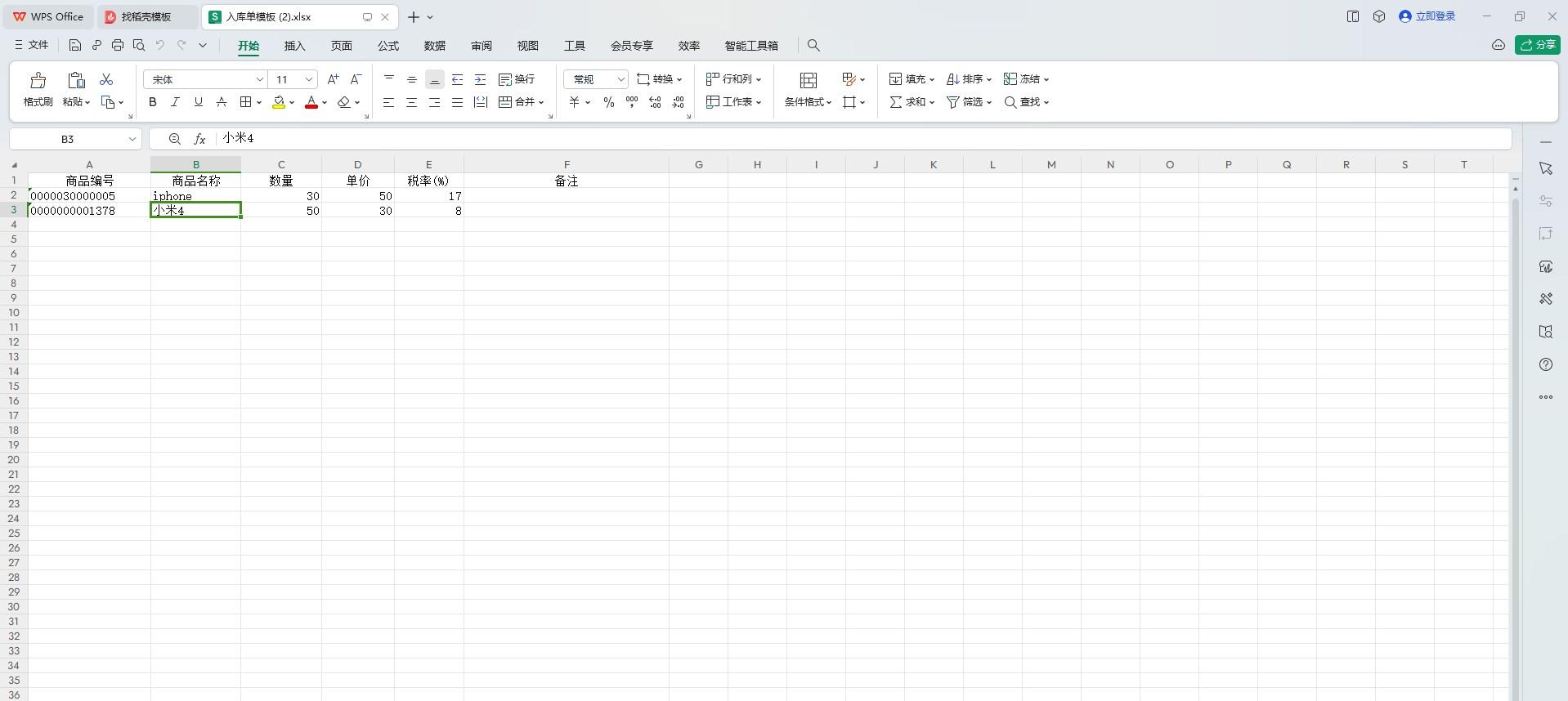Decrease decimal places icon
The image size is (1568, 701).
pos(678,102)
